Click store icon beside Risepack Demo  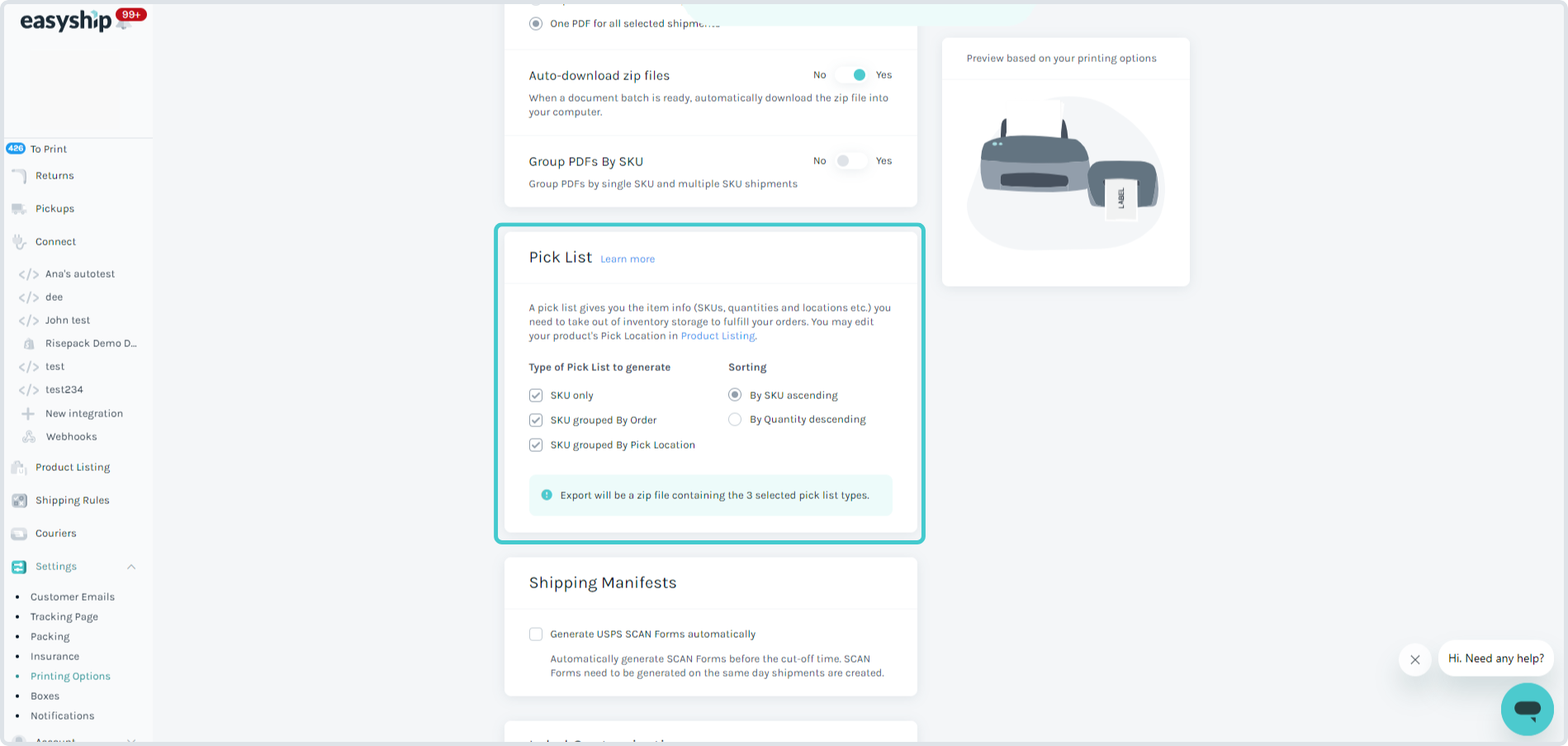[x=29, y=344]
